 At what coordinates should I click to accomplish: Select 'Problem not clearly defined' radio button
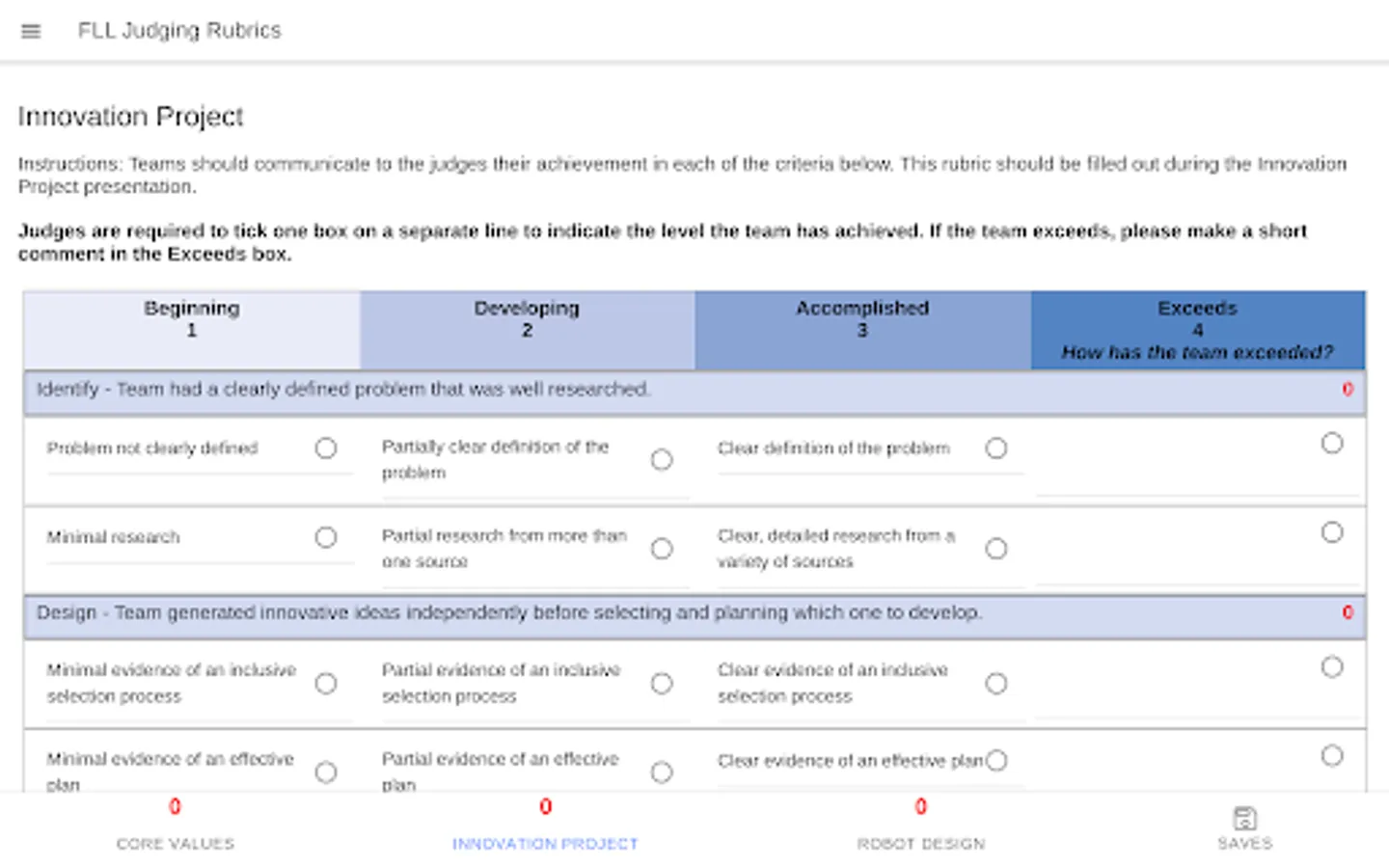click(x=326, y=448)
